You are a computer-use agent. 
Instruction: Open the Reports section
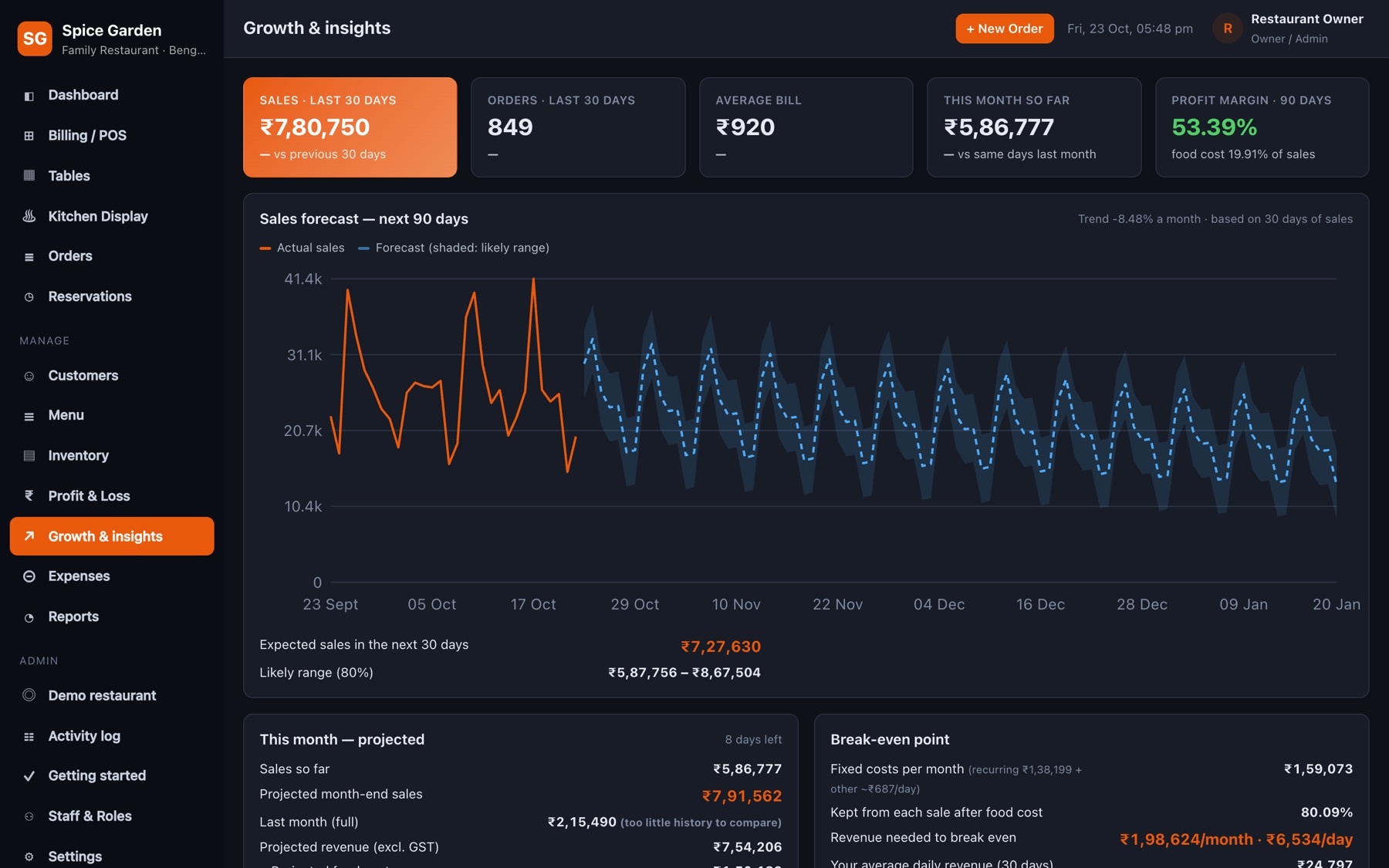coord(112,616)
